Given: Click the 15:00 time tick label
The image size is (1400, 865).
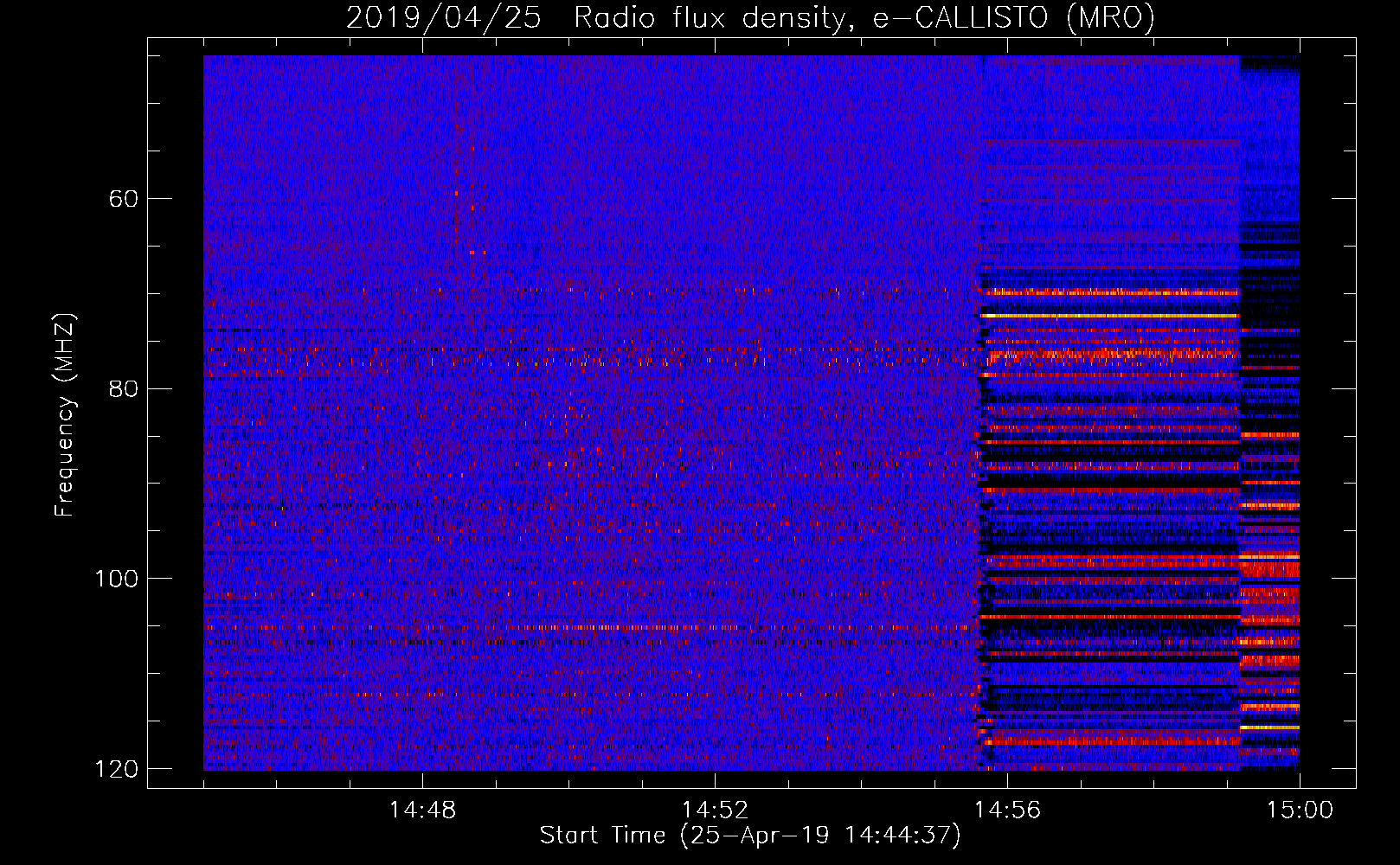Looking at the screenshot, I should pyautogui.click(x=1300, y=811).
